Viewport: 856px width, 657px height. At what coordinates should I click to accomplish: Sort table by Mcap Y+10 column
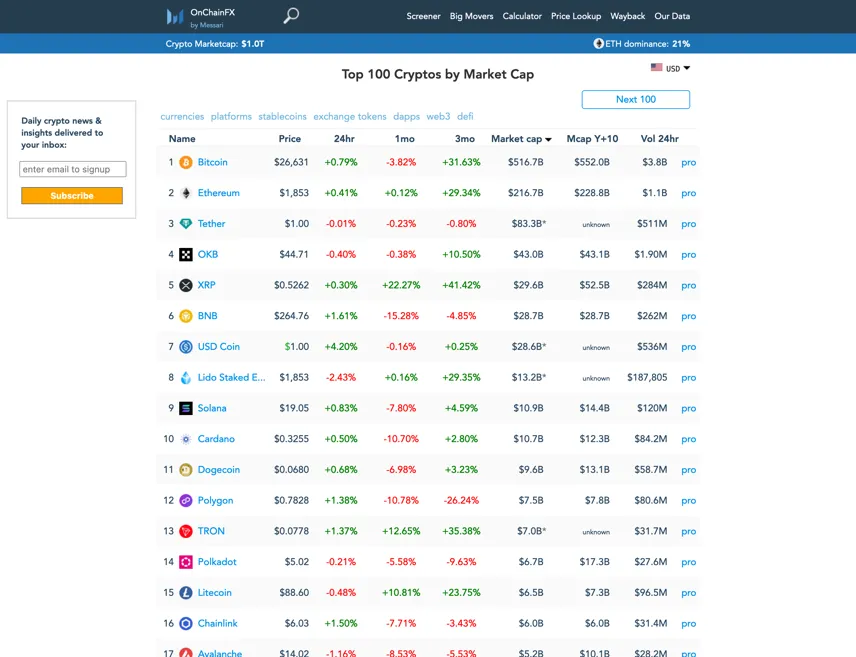click(x=592, y=139)
